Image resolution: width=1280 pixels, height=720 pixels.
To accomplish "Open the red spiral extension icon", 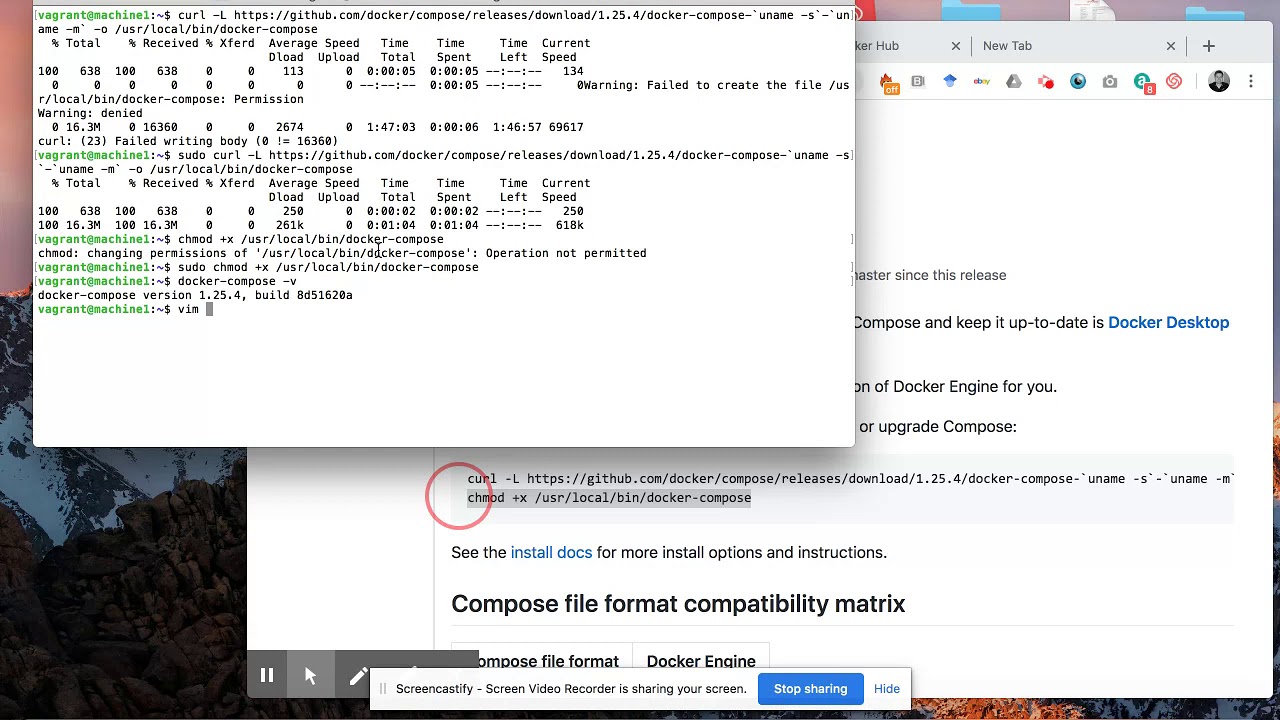I will (1174, 82).
